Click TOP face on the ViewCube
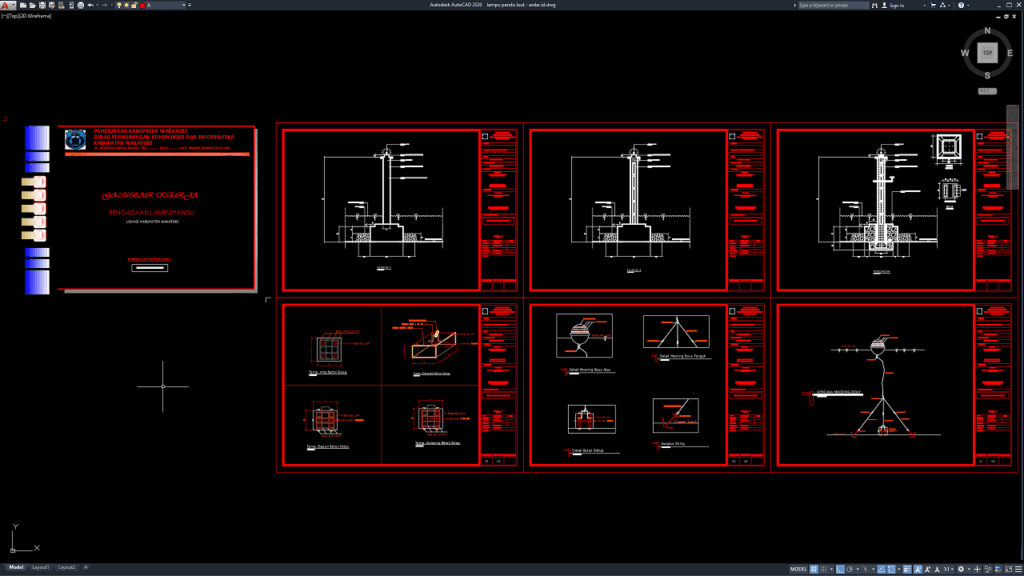 click(986, 50)
